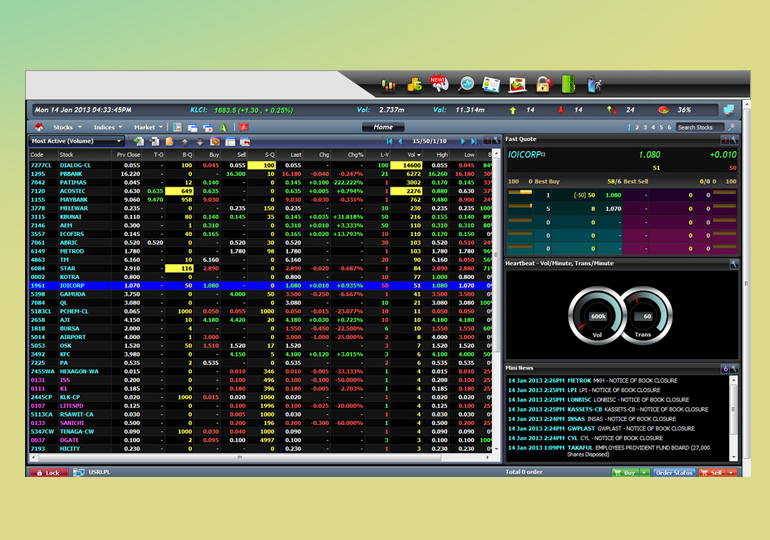Open the Market menu

pyautogui.click(x=148, y=128)
